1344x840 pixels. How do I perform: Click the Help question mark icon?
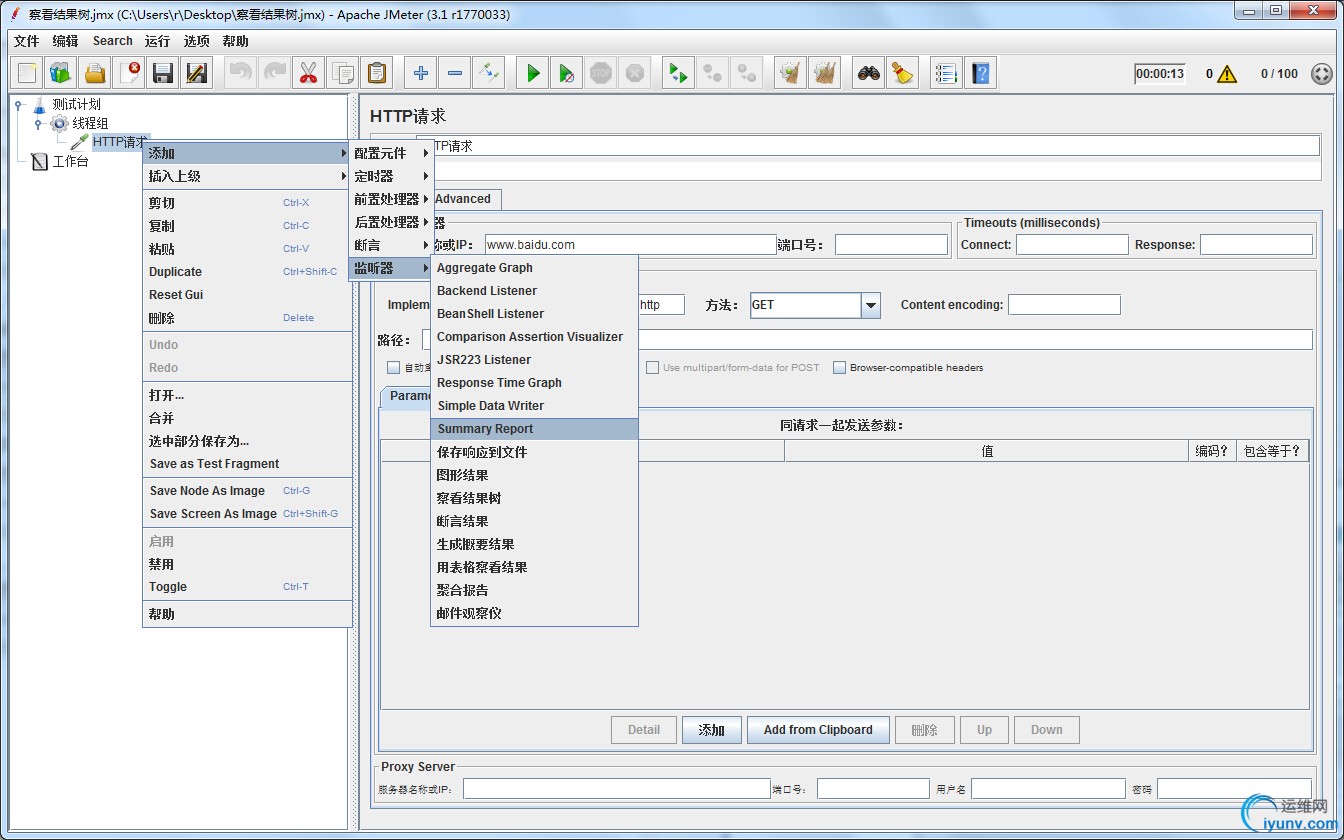tap(981, 73)
